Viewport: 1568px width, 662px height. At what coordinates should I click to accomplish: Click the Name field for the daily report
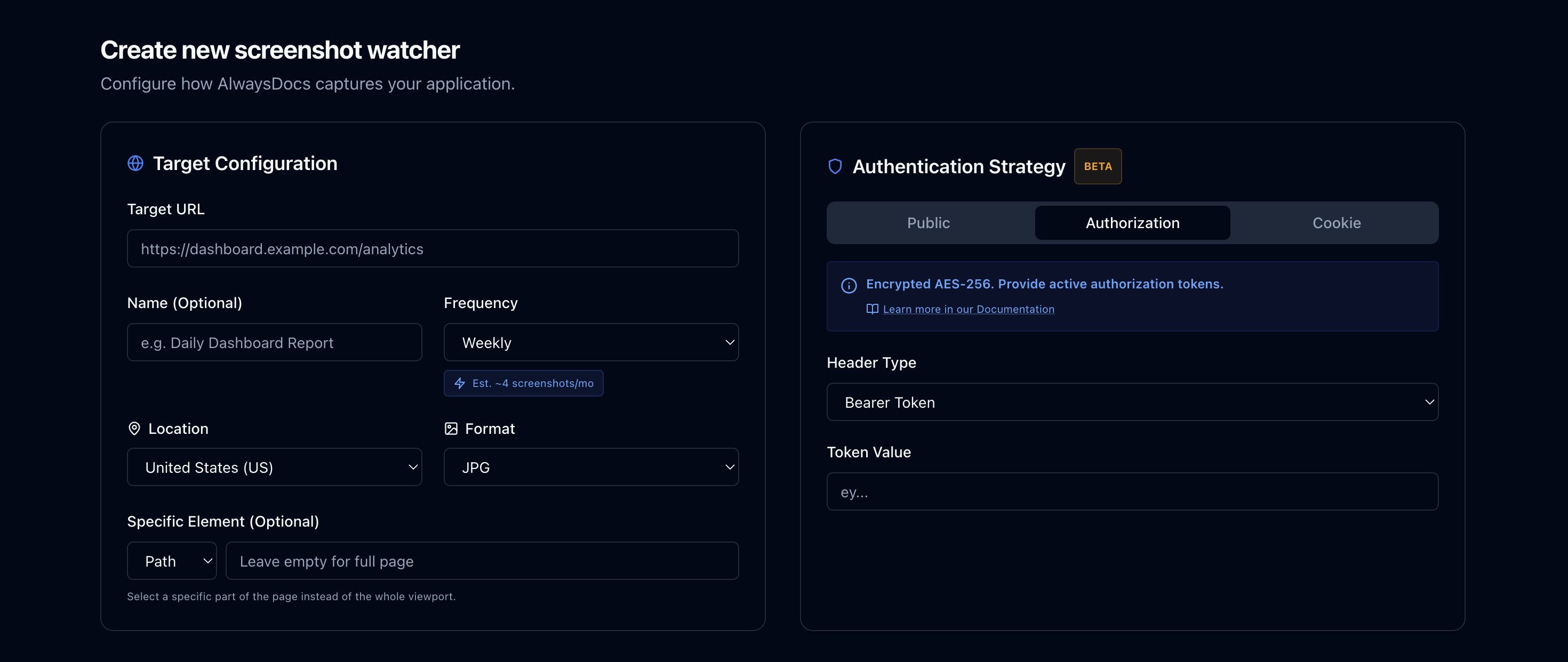274,342
